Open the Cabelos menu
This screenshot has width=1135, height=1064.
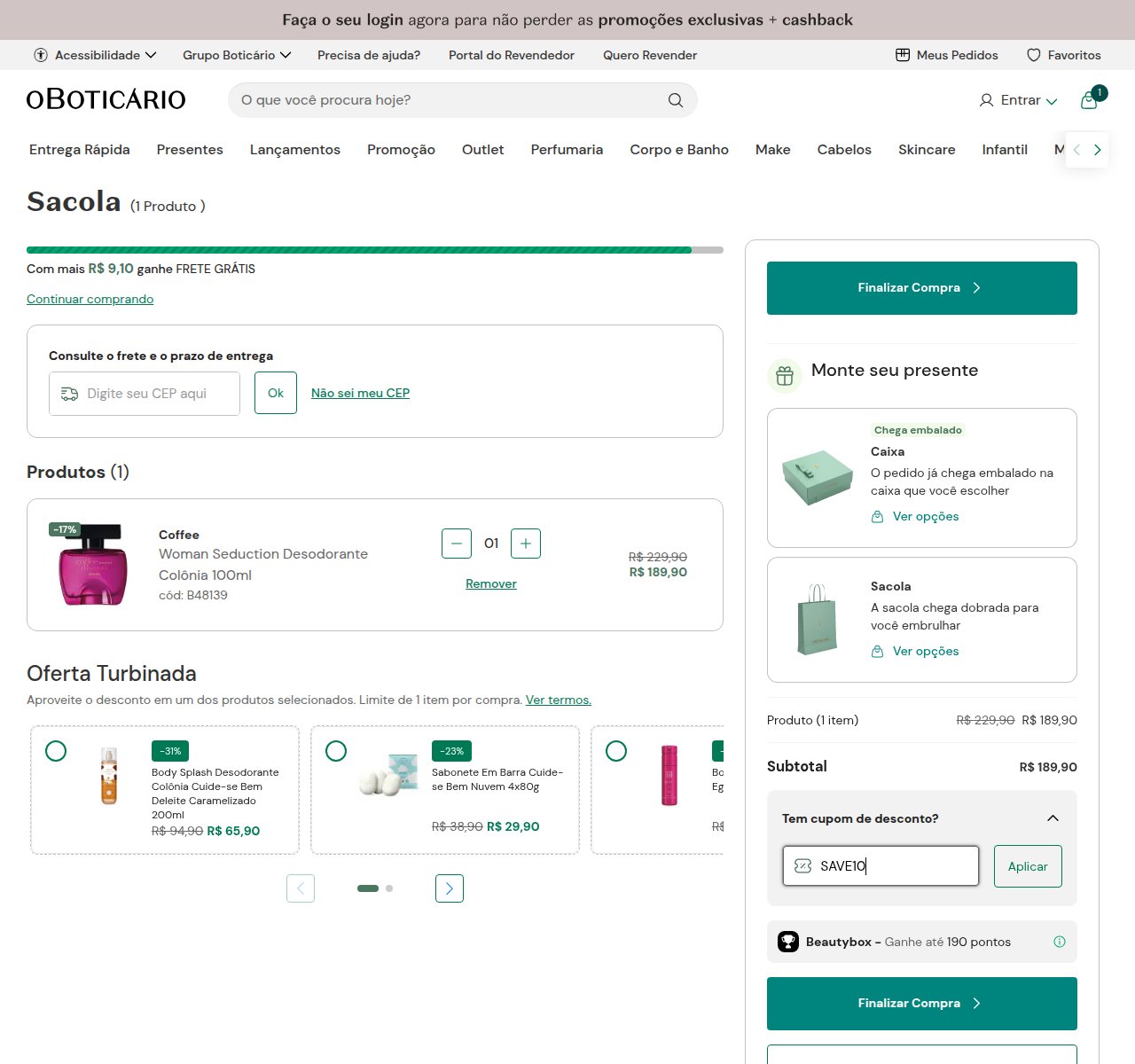844,150
